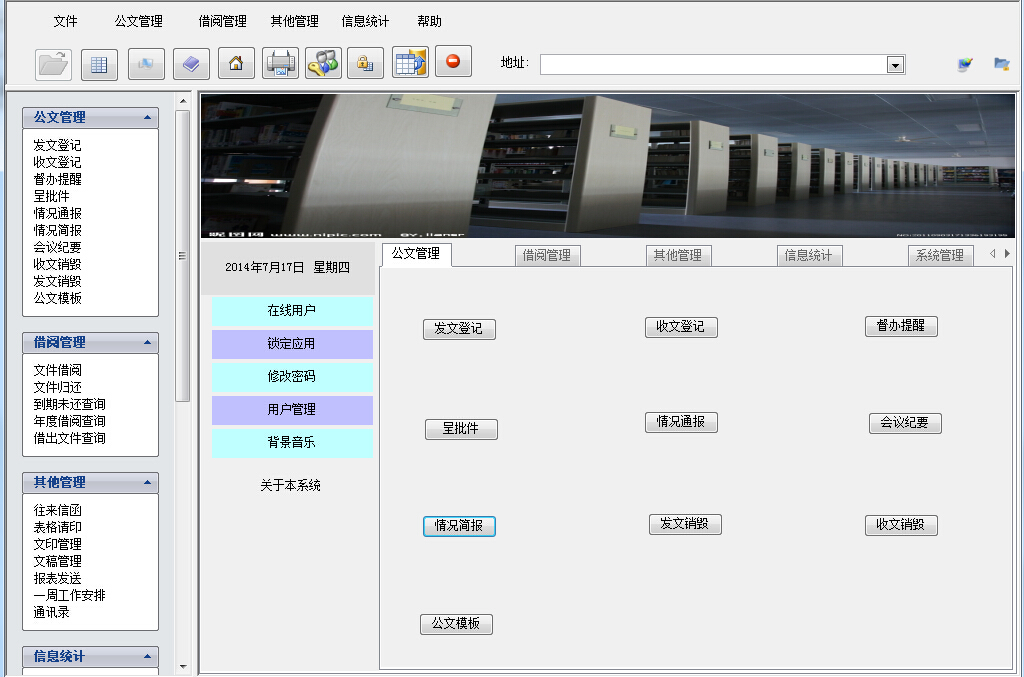Collapse the 信息统计 sidebar panel
This screenshot has height=677, width=1024.
[148, 656]
